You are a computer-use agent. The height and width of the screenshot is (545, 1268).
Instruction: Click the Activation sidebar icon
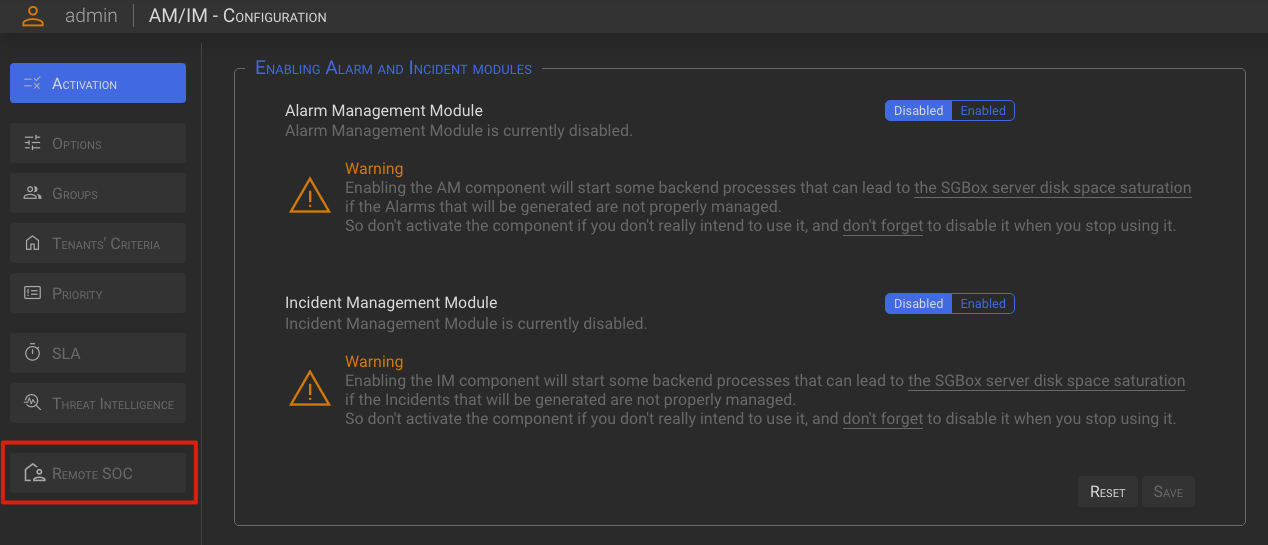[32, 84]
